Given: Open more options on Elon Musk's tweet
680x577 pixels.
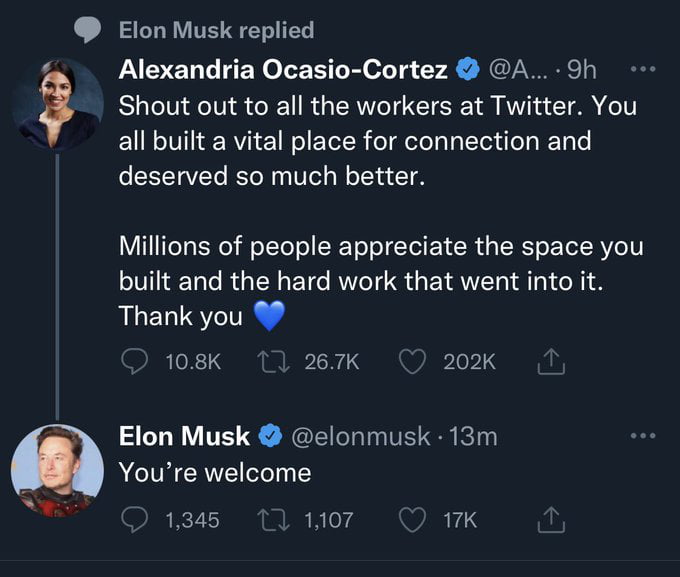Looking at the screenshot, I should (x=645, y=436).
